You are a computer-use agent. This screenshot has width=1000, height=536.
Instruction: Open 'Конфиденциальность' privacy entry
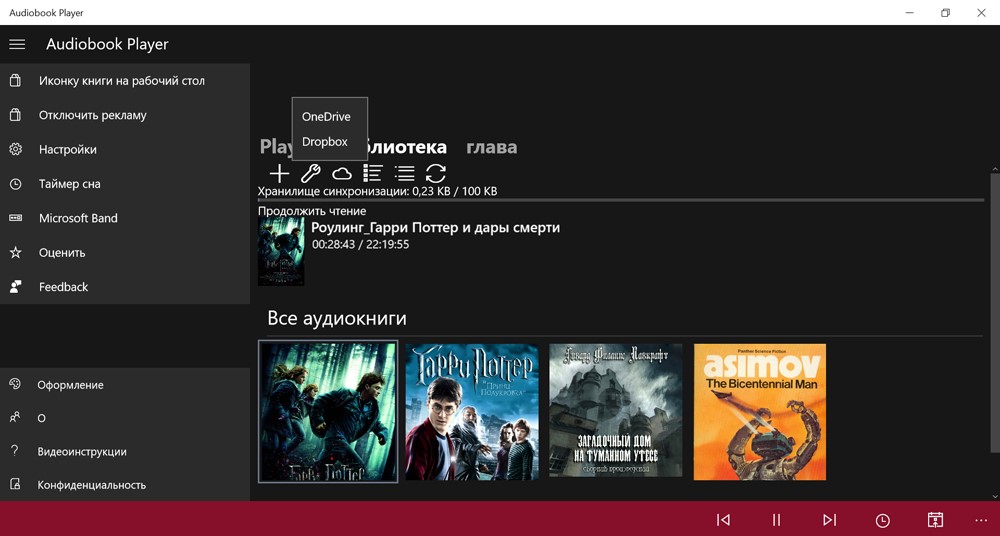pyautogui.click(x=125, y=484)
